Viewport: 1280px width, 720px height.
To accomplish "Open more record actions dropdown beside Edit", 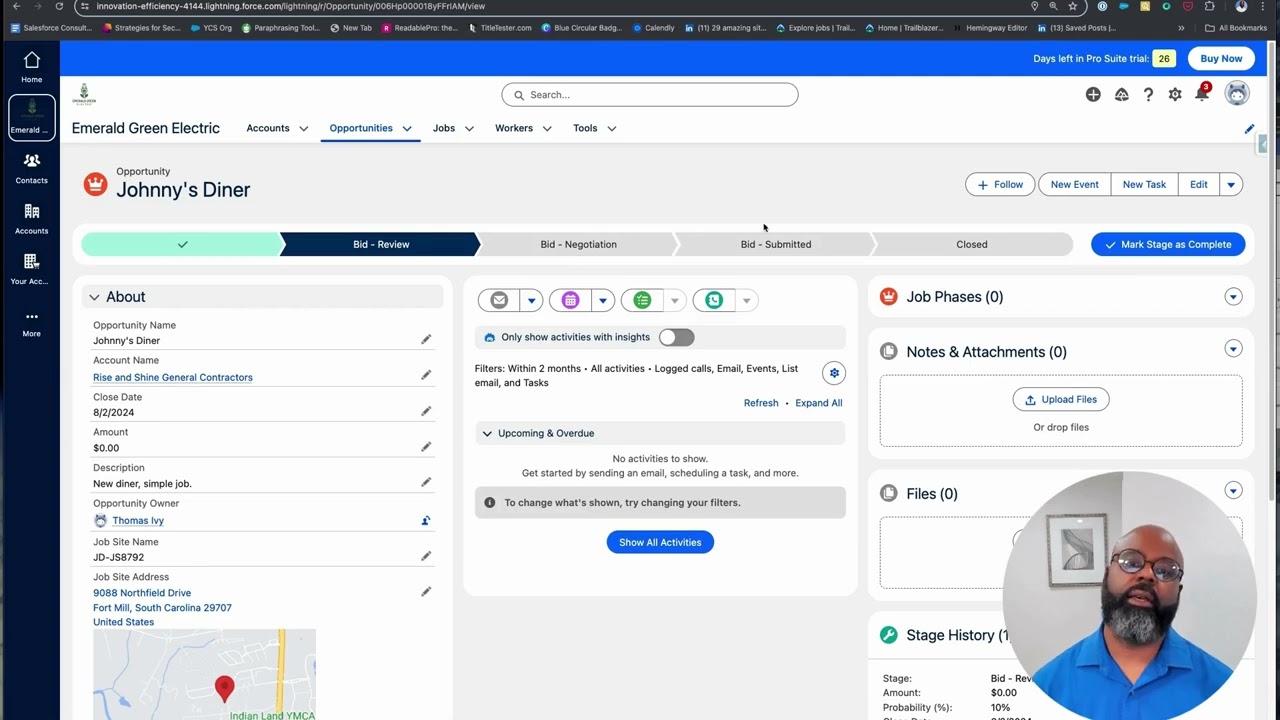I will point(1231,184).
